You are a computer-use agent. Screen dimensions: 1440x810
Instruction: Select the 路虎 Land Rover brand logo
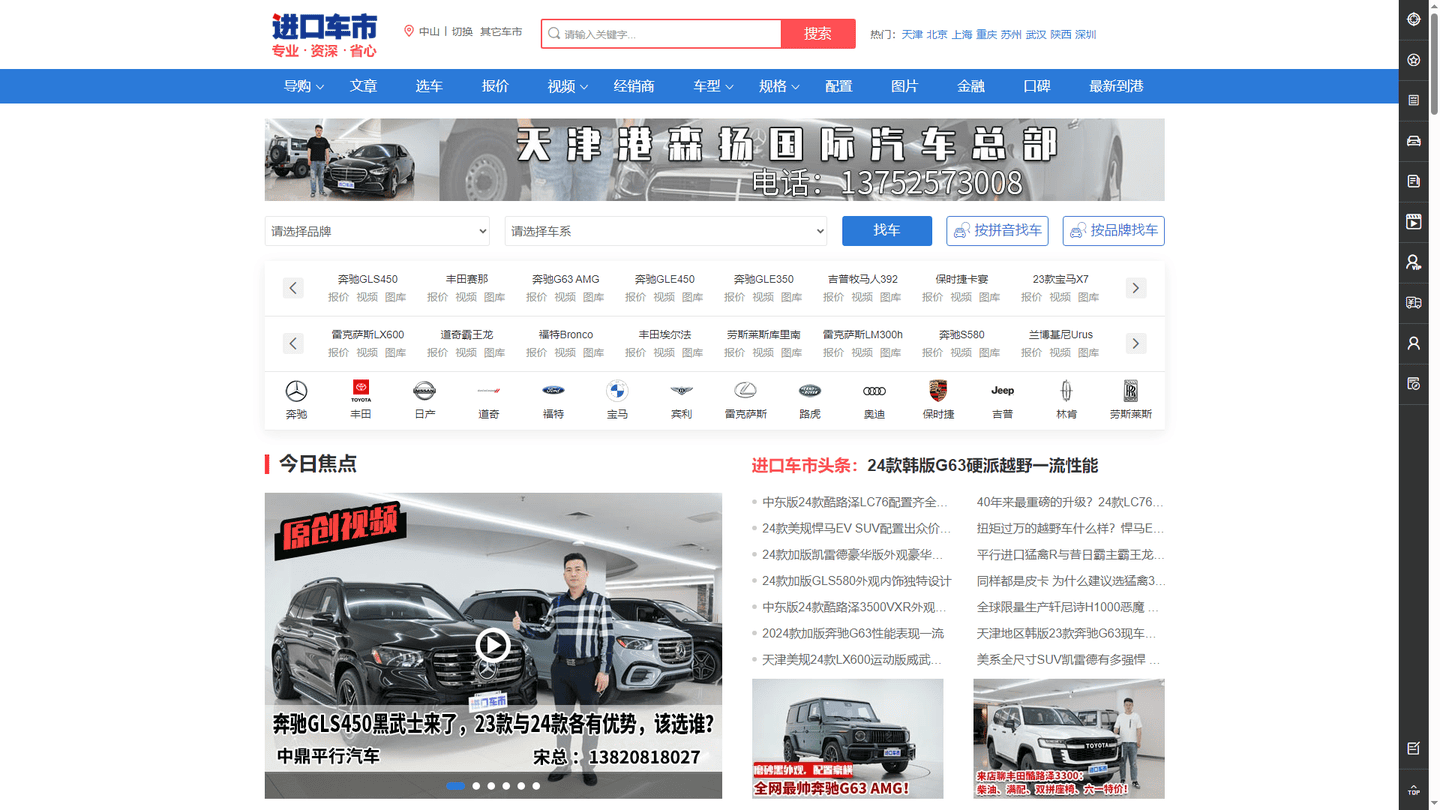pyautogui.click(x=810, y=391)
